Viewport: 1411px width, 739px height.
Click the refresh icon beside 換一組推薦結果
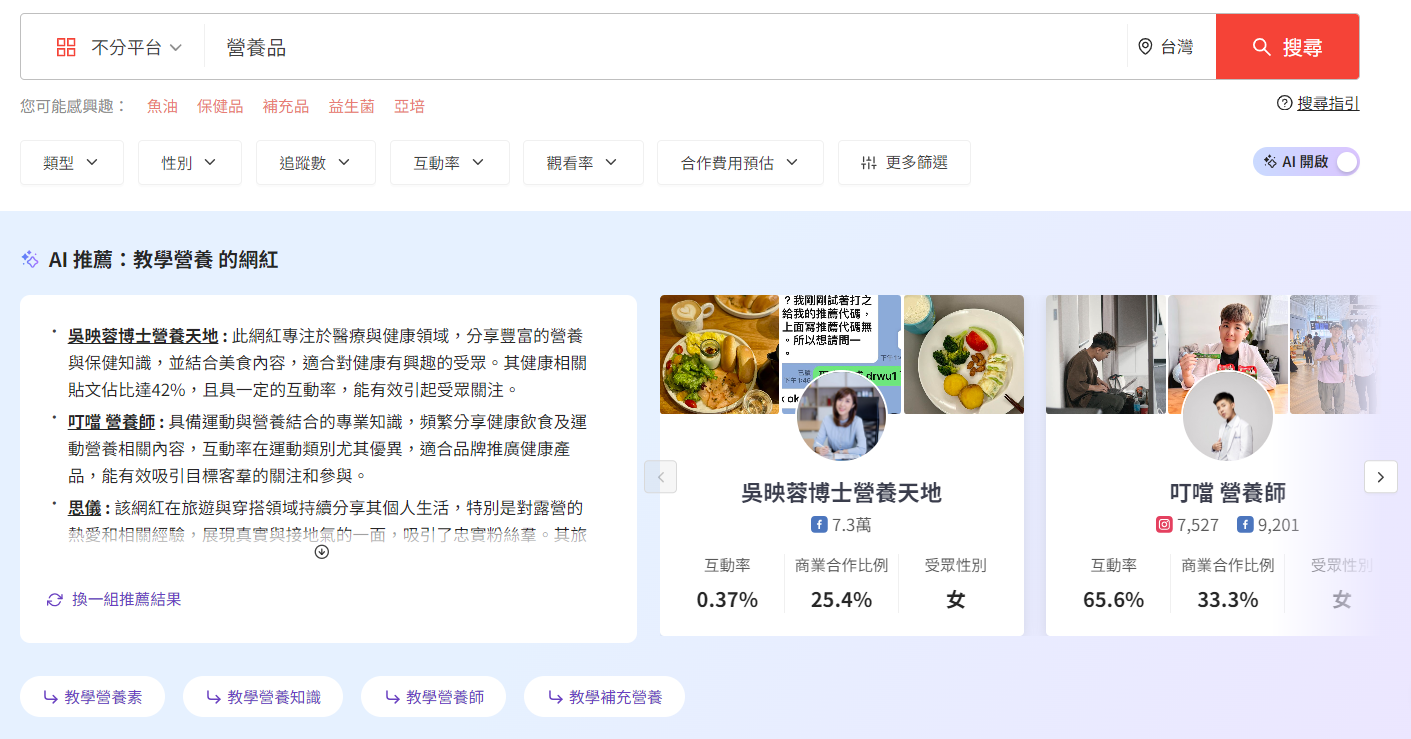point(55,600)
